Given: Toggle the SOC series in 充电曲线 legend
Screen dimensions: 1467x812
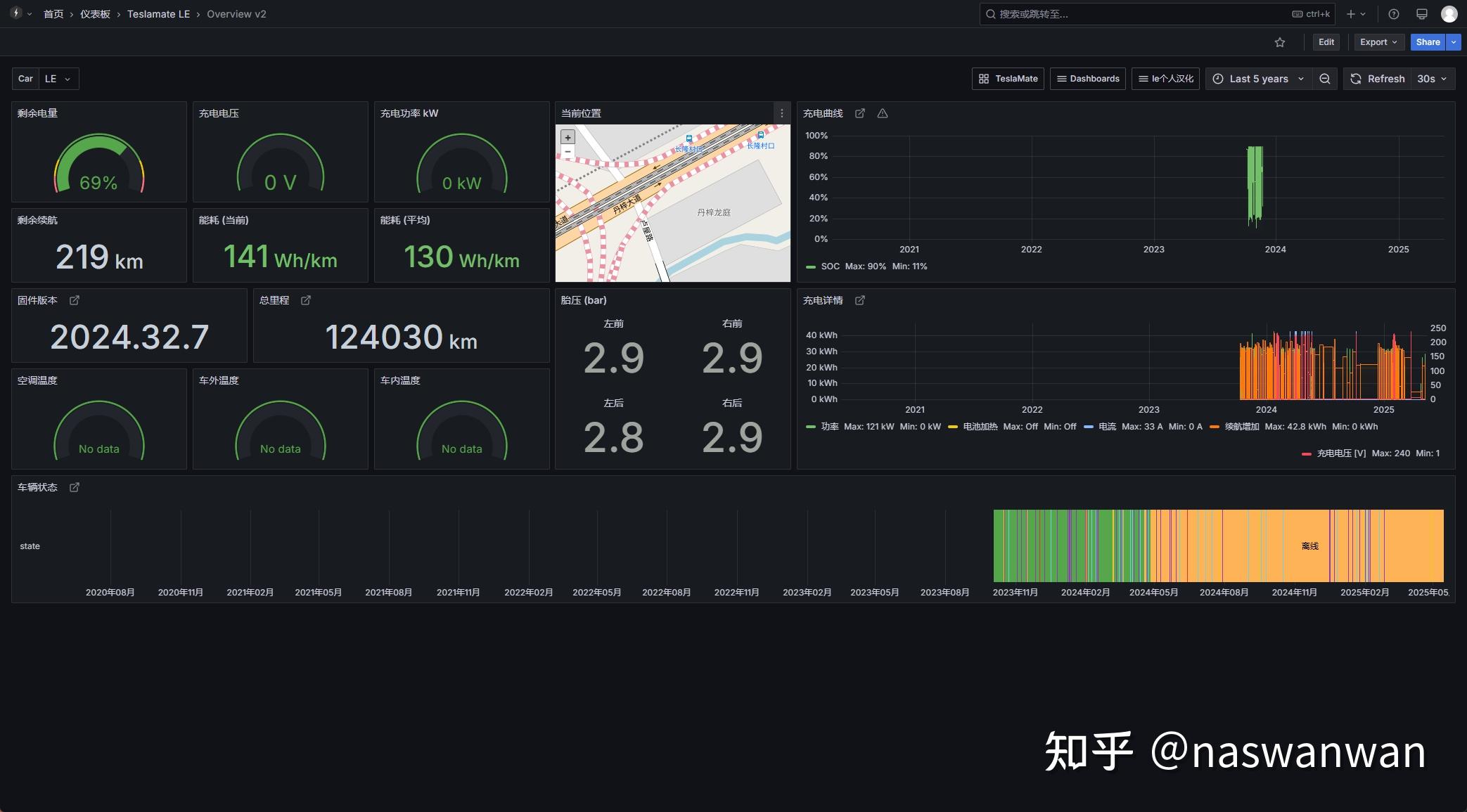Looking at the screenshot, I should 830,266.
